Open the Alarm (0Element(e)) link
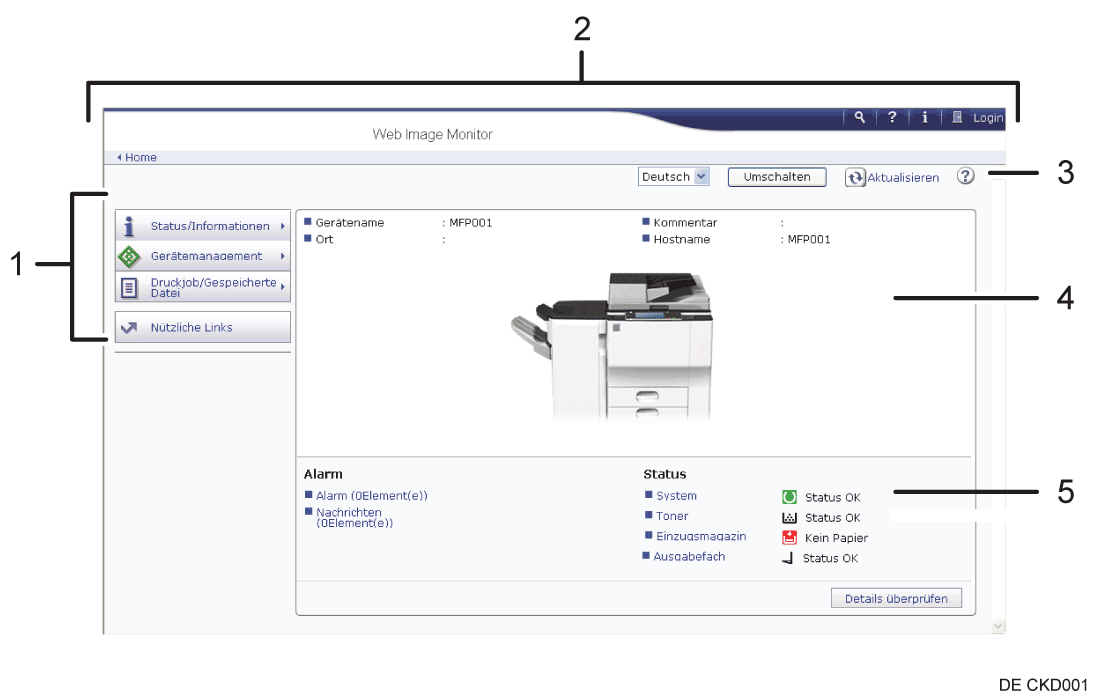Image resolution: width=1094 pixels, height=698 pixels. pos(371,496)
